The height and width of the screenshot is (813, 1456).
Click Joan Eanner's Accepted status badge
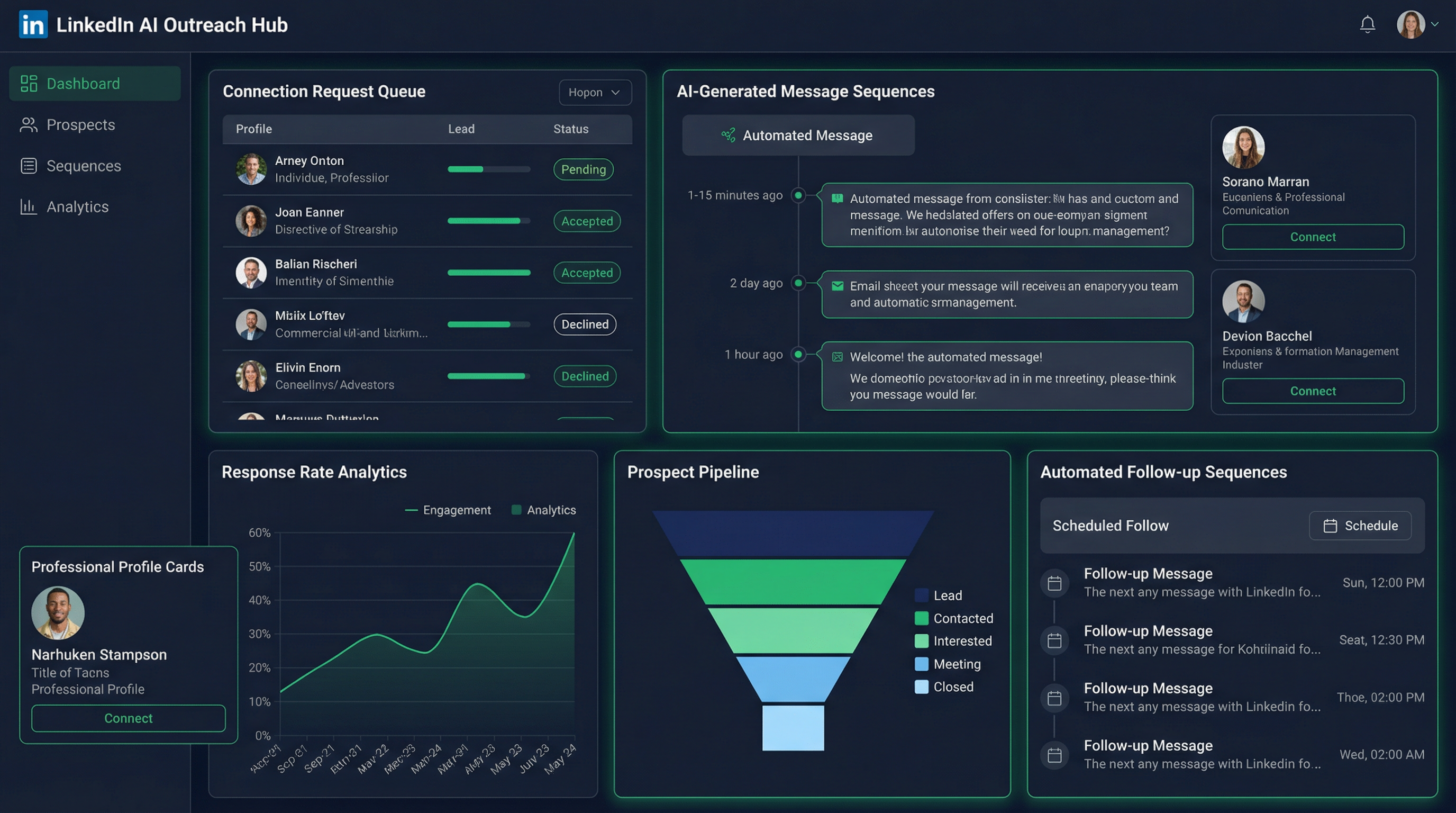[586, 221]
